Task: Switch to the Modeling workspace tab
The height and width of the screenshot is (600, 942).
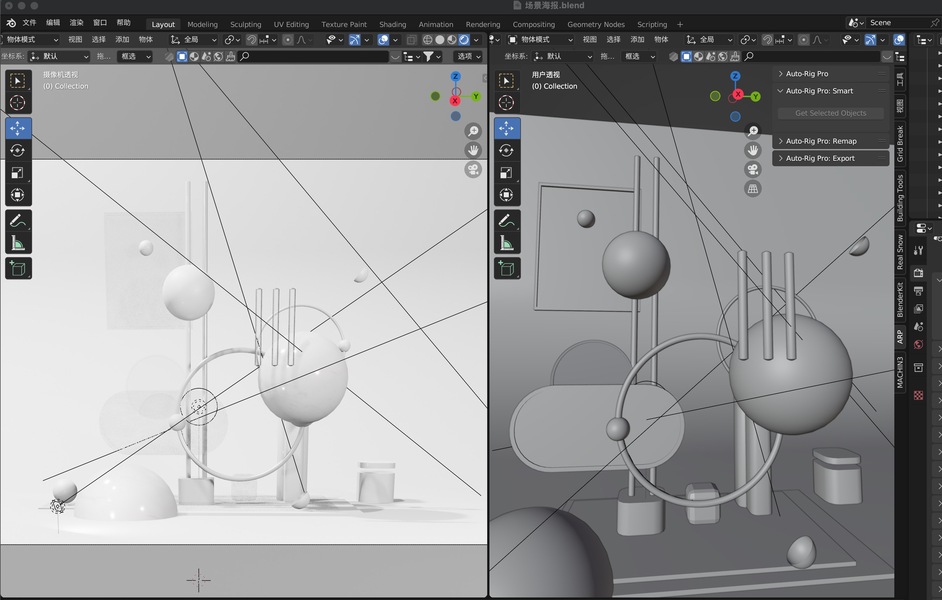Action: pyautogui.click(x=202, y=25)
